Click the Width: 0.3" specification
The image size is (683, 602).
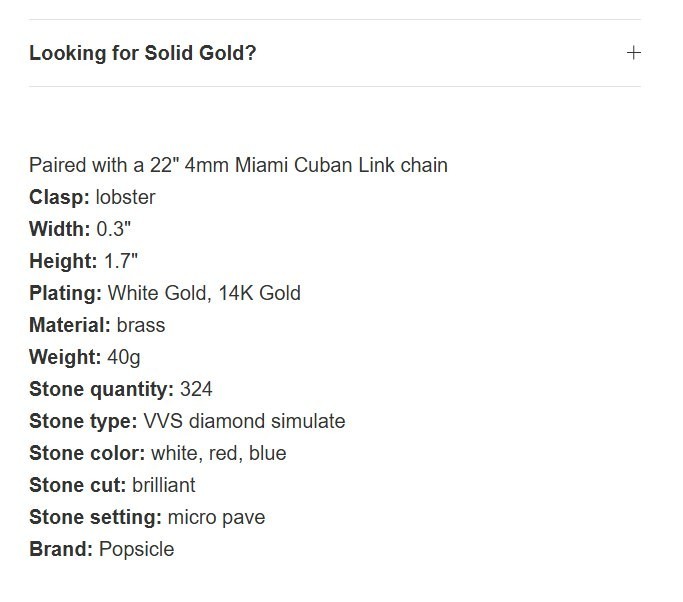pyautogui.click(x=80, y=229)
